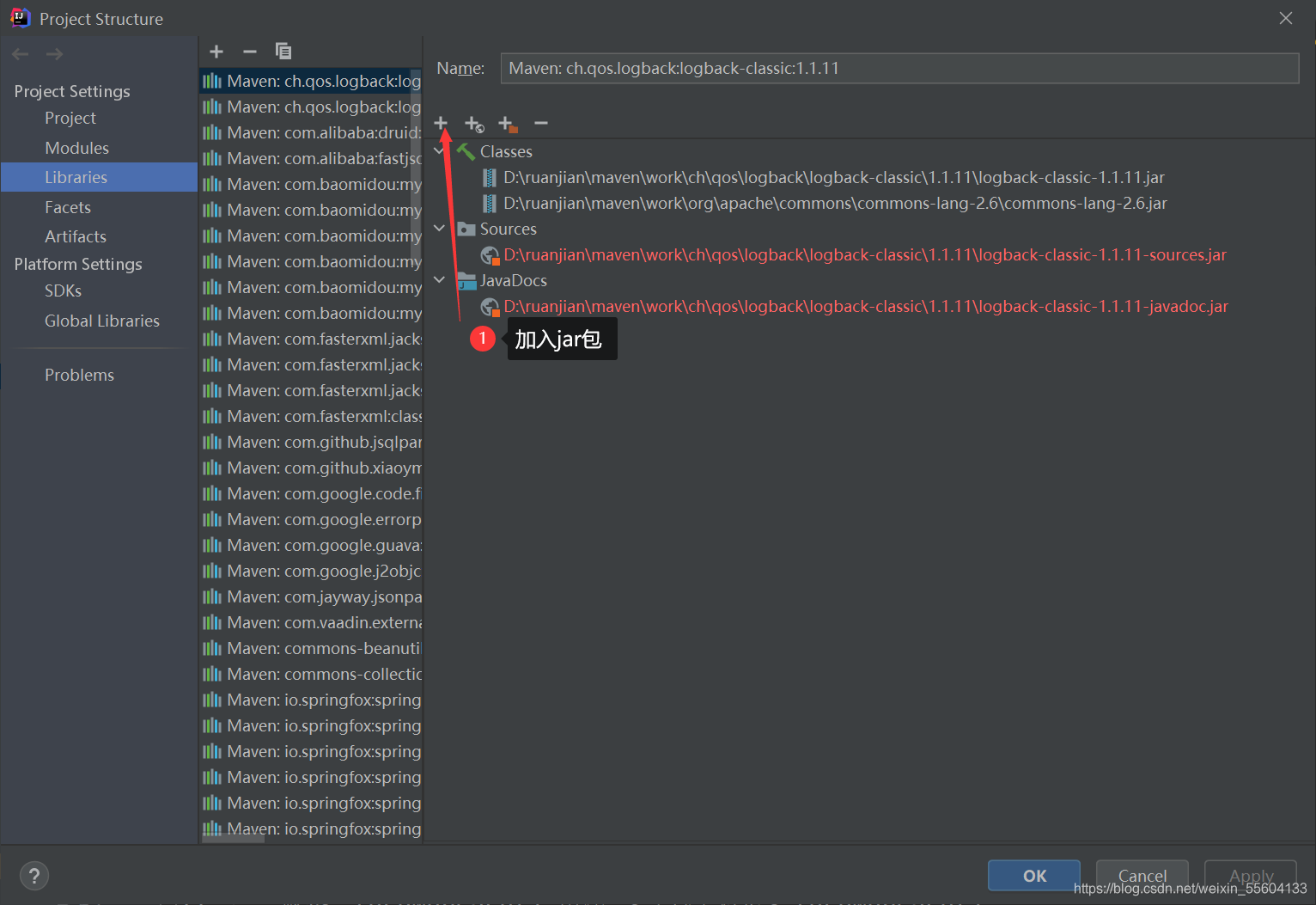Select library Maven: com.google.guava
The image size is (1316, 905).
tap(311, 545)
